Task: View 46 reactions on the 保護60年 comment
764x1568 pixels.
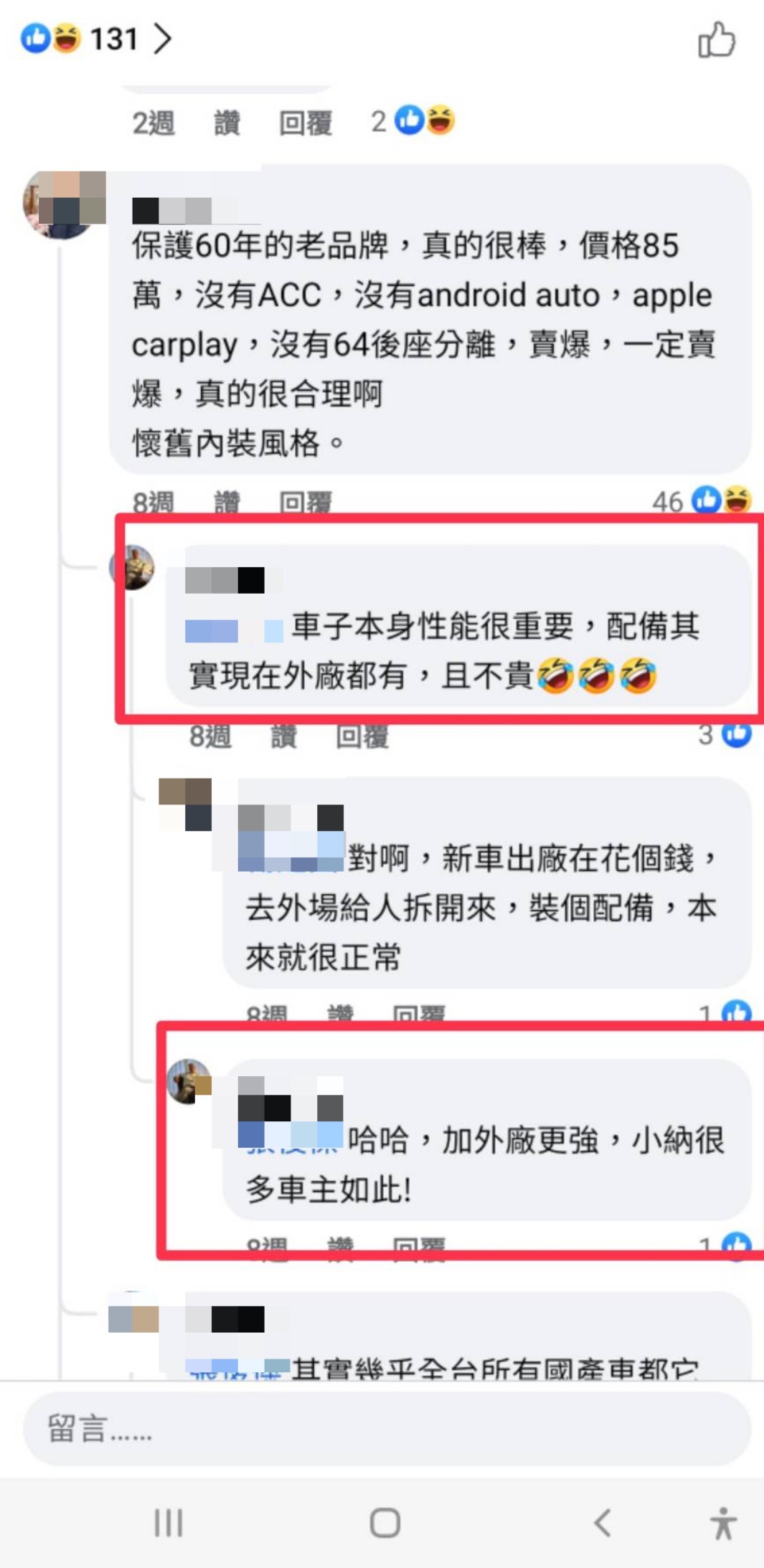Action: pos(702,500)
